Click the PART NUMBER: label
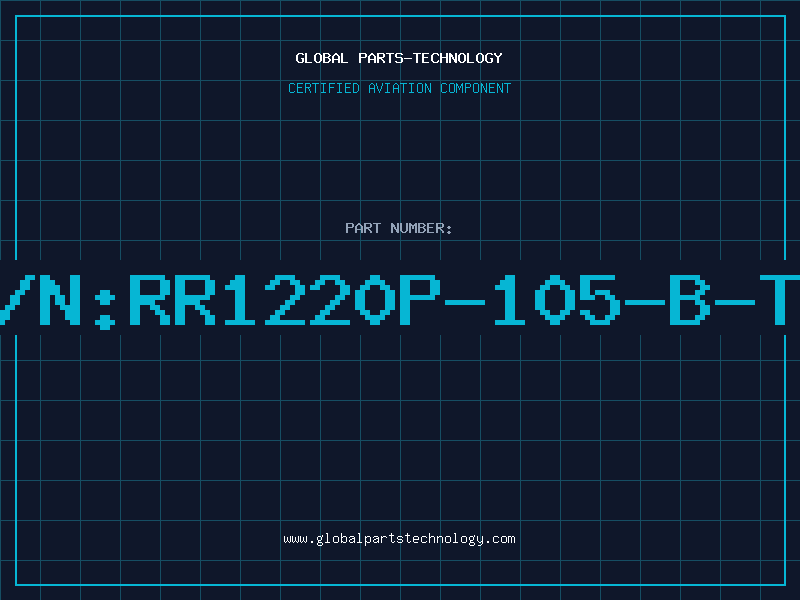Screen dimensions: 800x600 click(399, 228)
